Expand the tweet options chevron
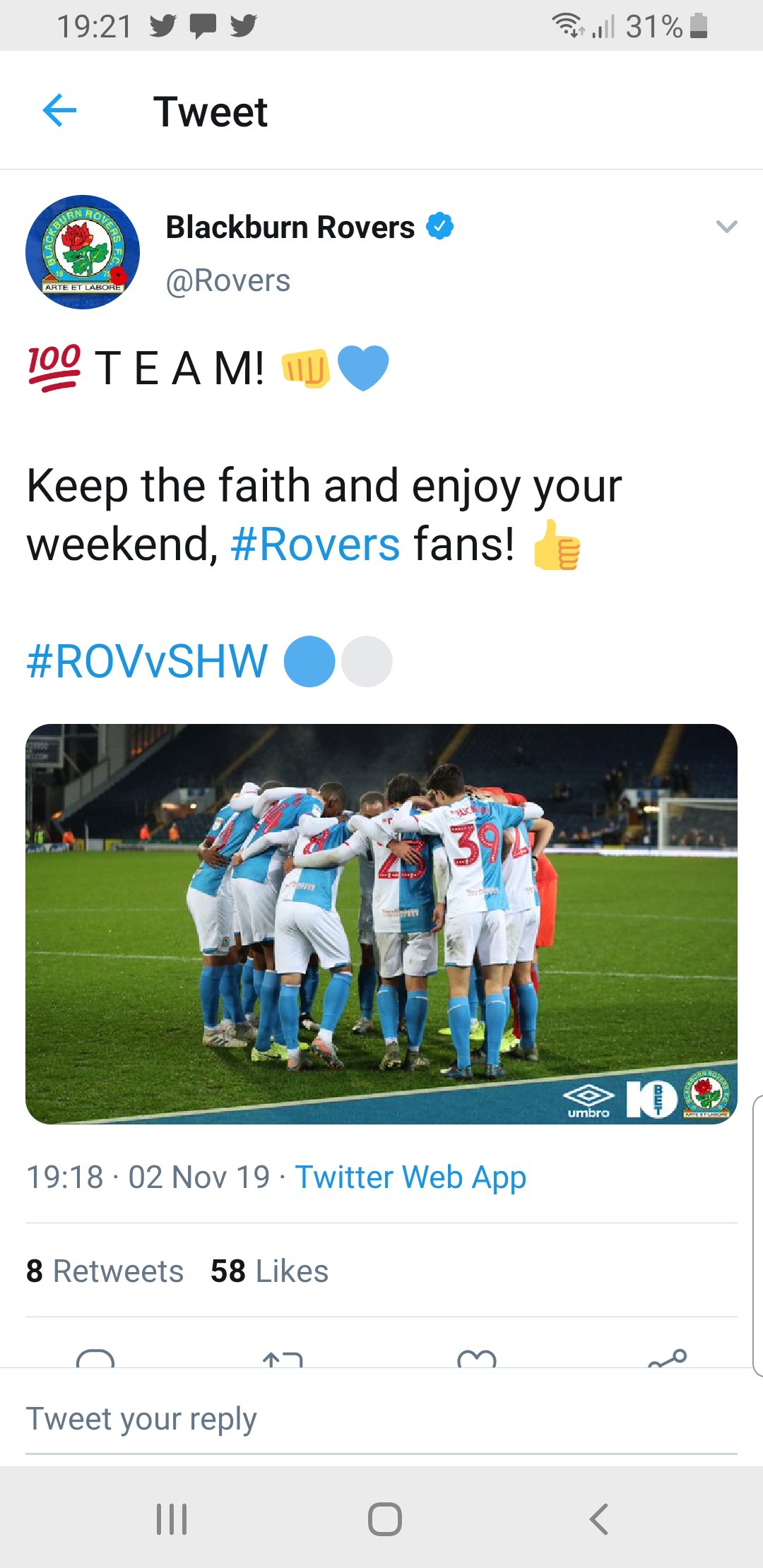 [726, 227]
